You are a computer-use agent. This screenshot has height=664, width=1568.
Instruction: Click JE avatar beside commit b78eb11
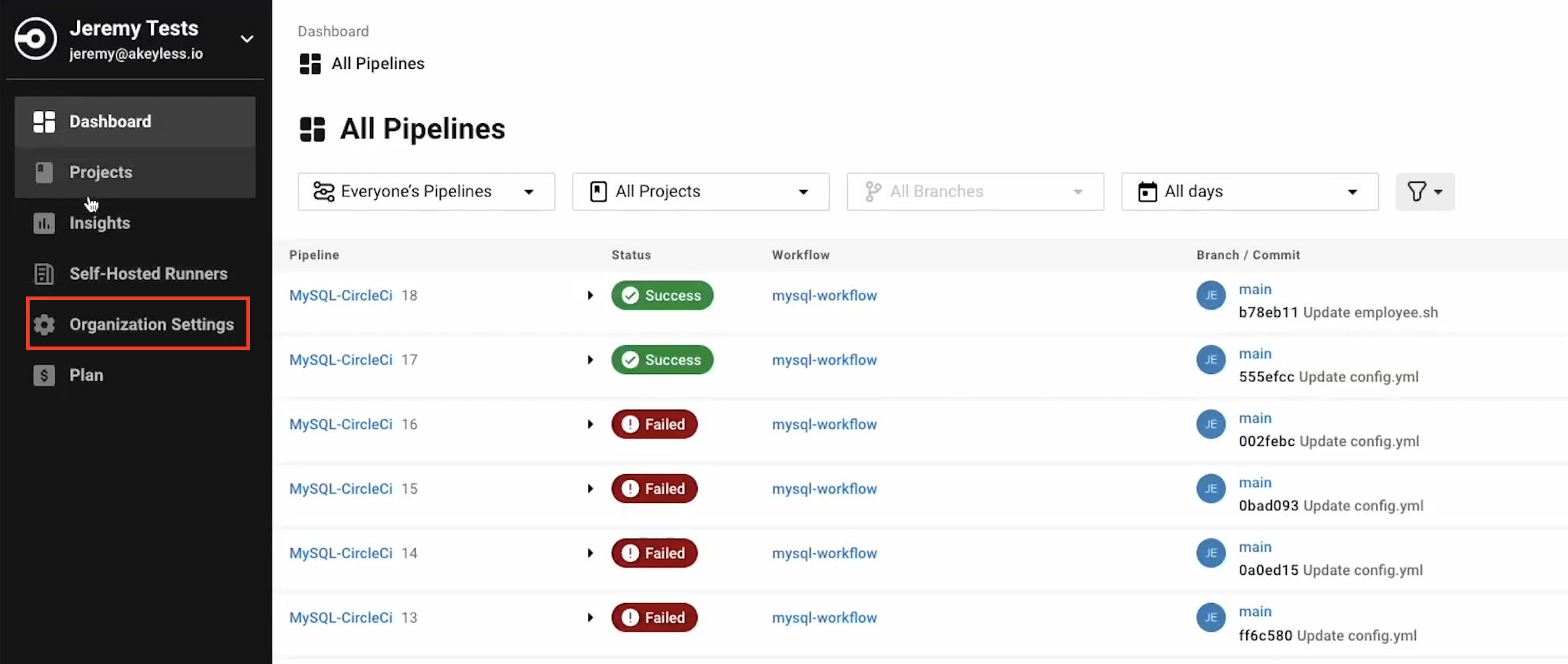pyautogui.click(x=1211, y=295)
